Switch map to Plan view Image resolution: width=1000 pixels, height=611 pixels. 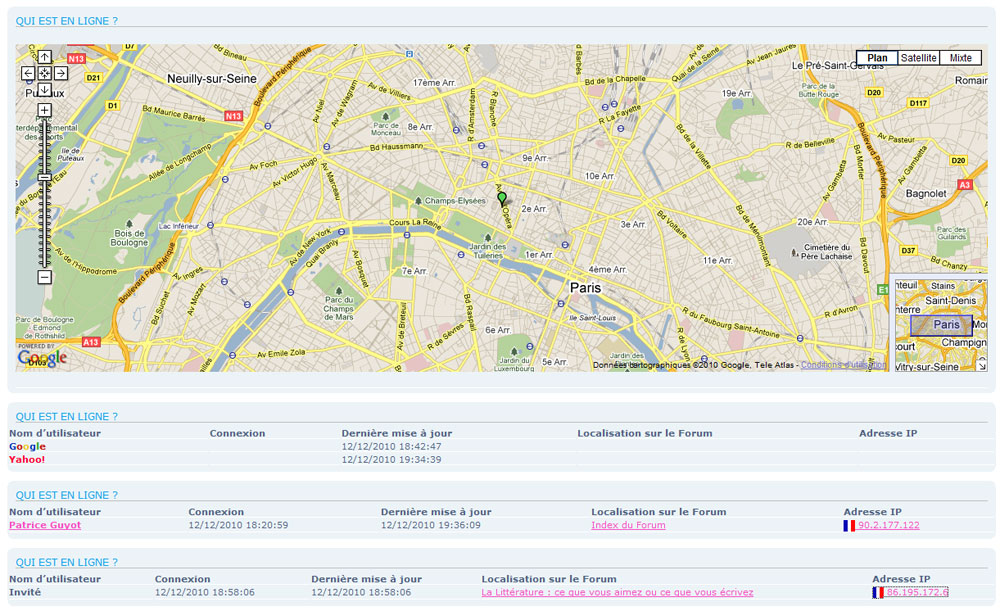tap(877, 58)
